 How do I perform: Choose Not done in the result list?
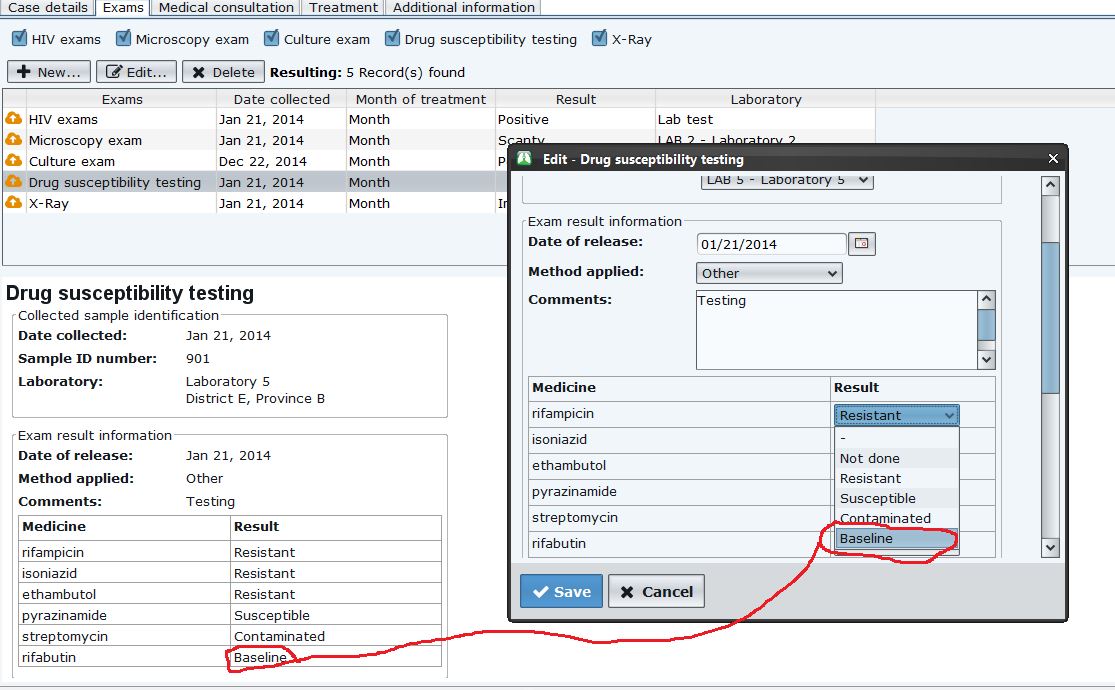[x=896, y=458]
